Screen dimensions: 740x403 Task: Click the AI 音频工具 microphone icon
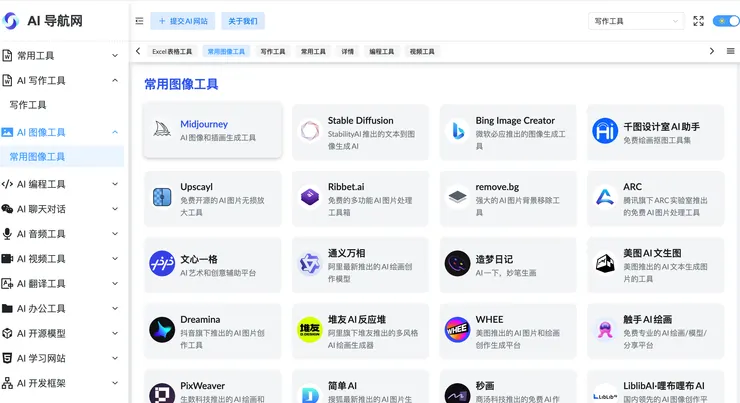point(7,234)
